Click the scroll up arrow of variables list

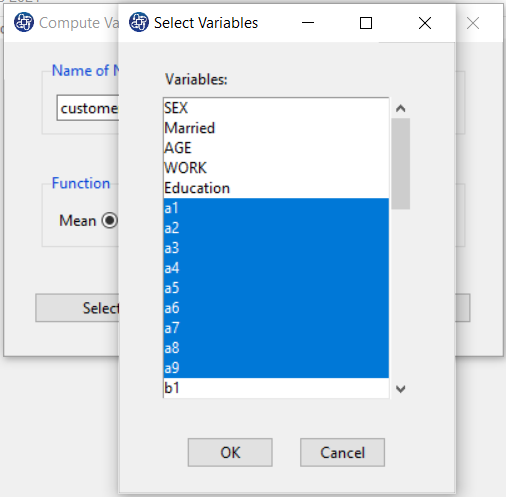point(401,108)
